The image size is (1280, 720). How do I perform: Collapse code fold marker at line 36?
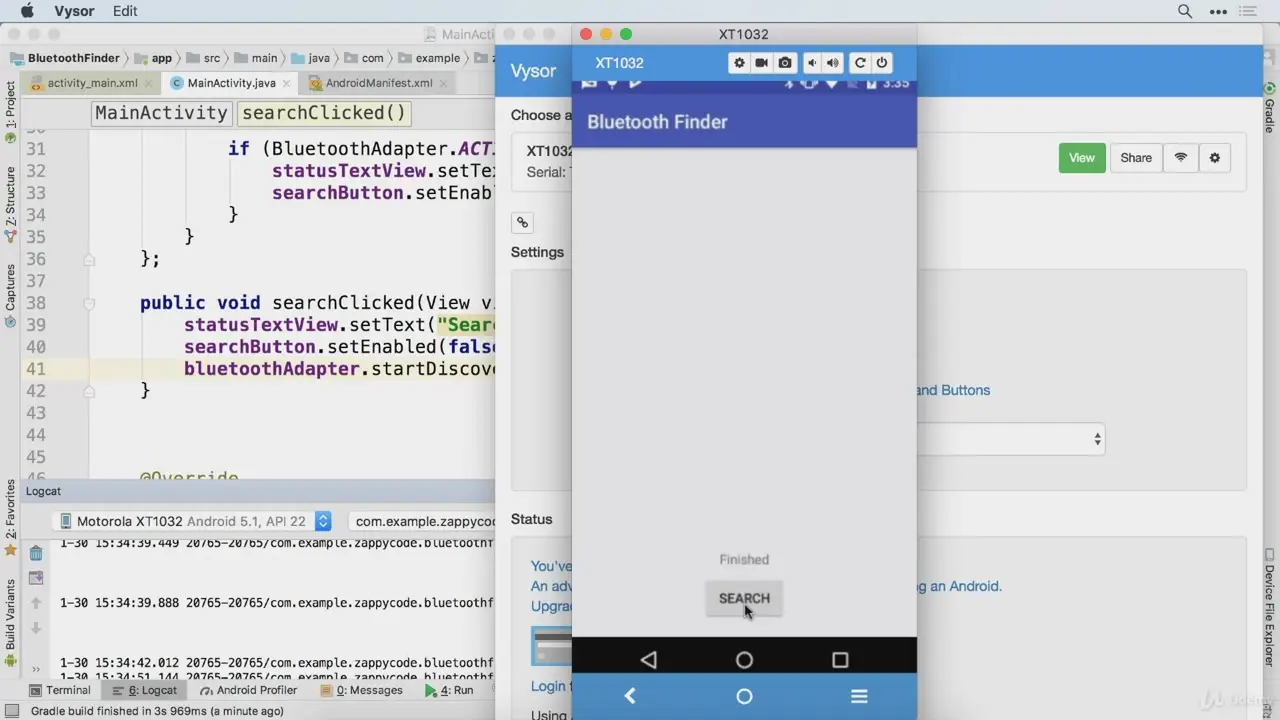coord(89,259)
